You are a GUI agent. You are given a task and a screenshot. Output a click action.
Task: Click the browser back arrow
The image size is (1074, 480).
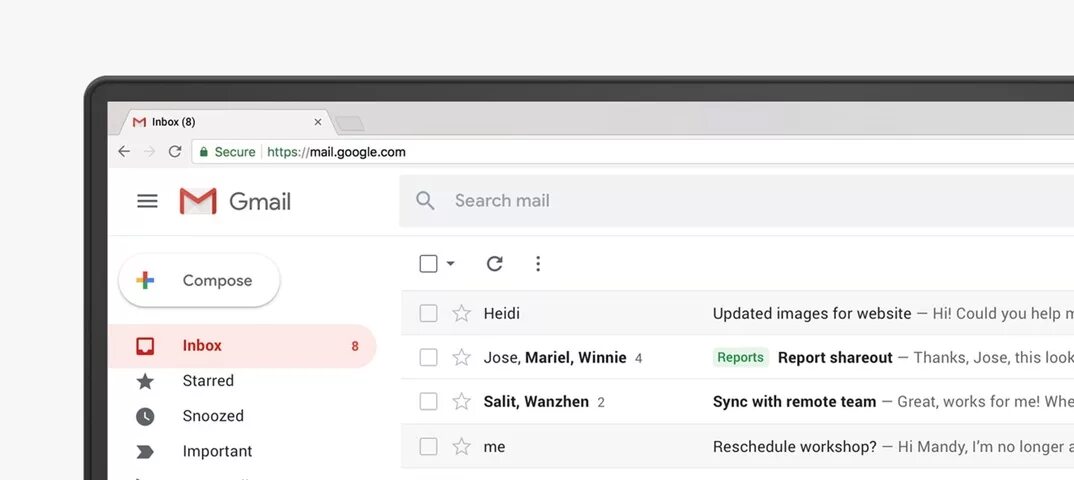[x=123, y=151]
